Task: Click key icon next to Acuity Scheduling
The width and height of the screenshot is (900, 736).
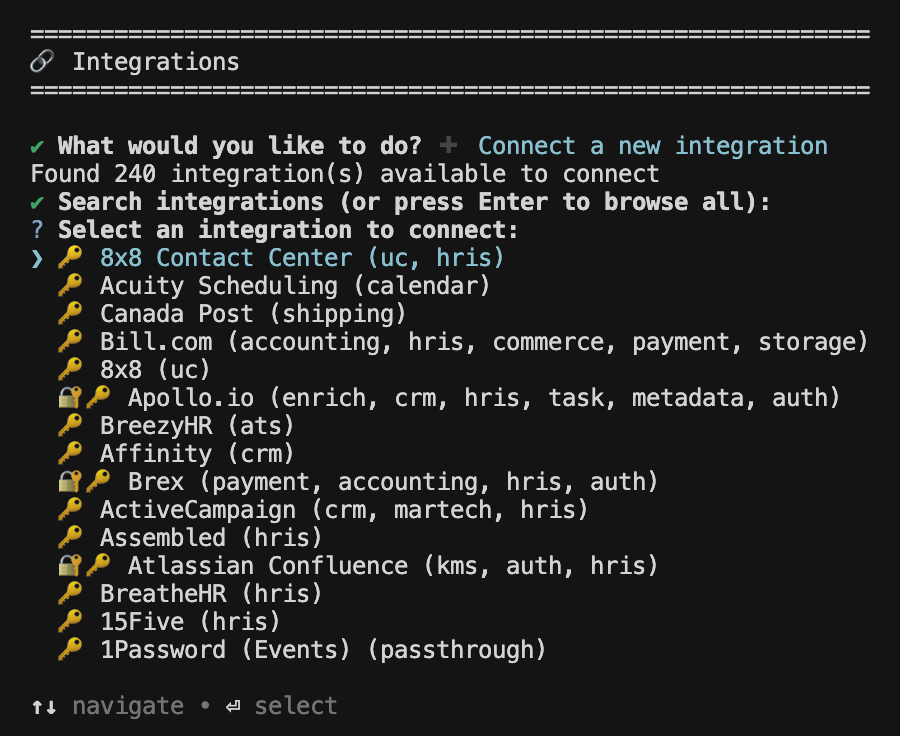Action: click(x=70, y=285)
